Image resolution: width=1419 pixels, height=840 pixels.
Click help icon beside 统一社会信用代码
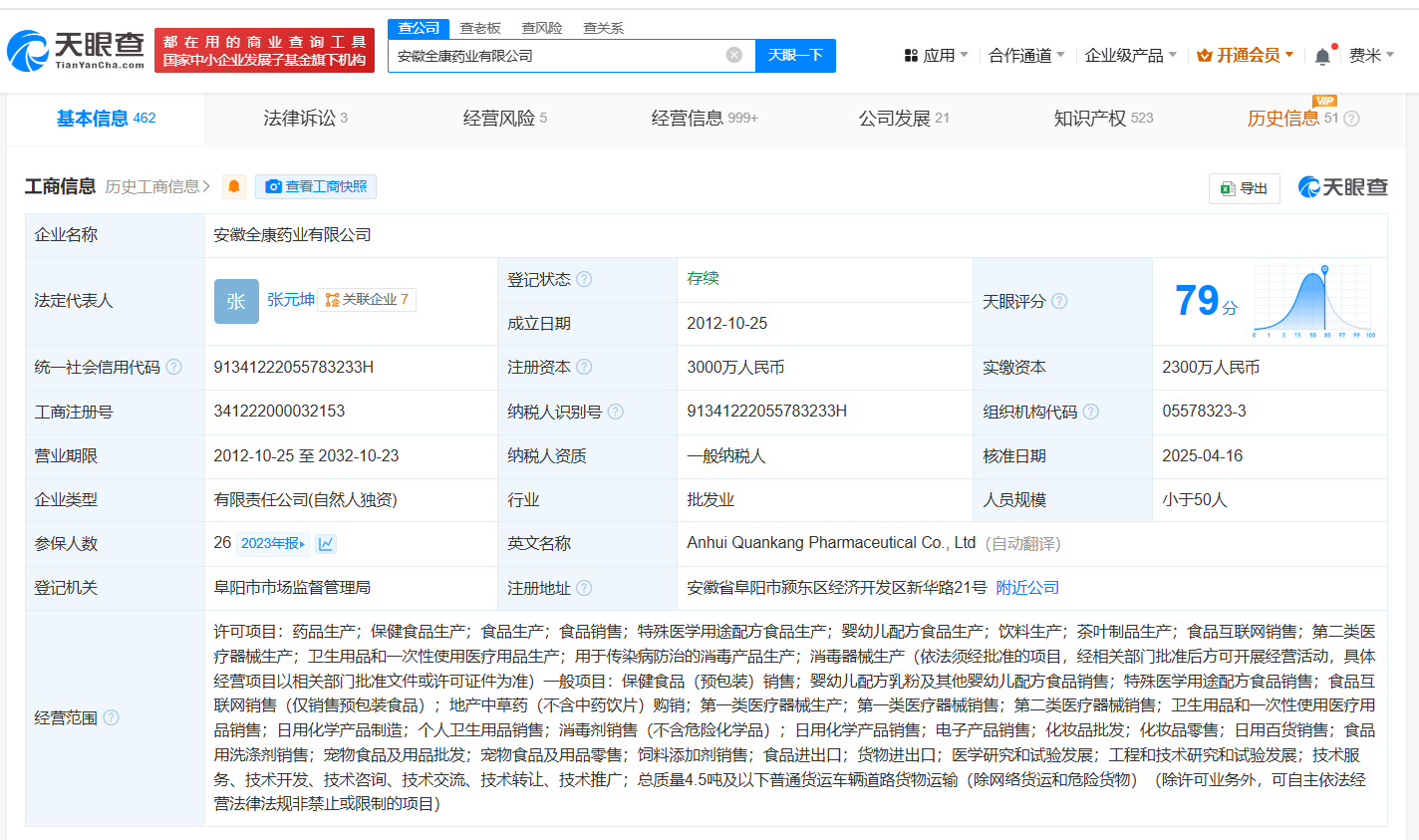(x=174, y=367)
